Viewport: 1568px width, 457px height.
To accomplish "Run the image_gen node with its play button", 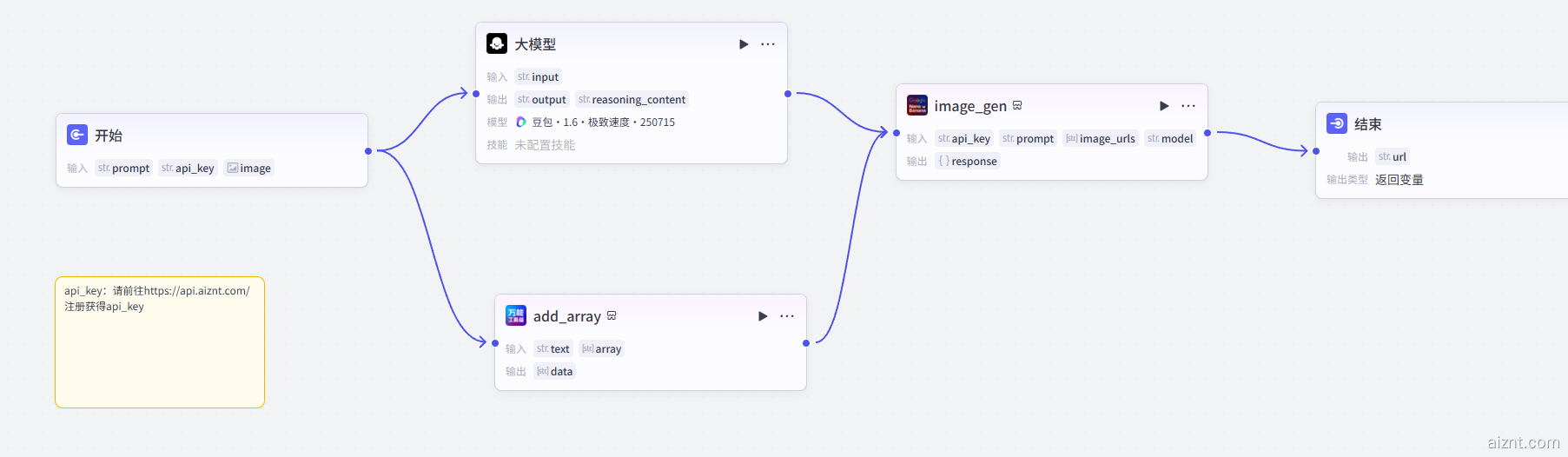I will coord(1164,106).
